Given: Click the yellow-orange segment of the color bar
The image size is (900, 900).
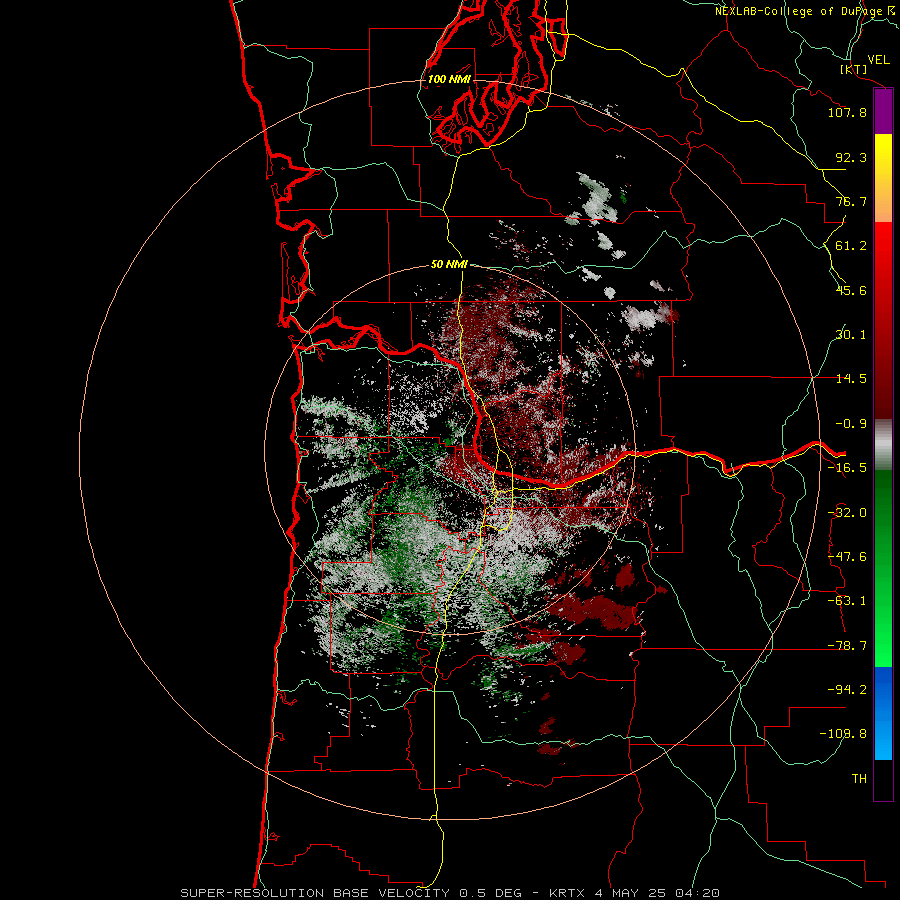Looking at the screenshot, I should coord(883,178).
